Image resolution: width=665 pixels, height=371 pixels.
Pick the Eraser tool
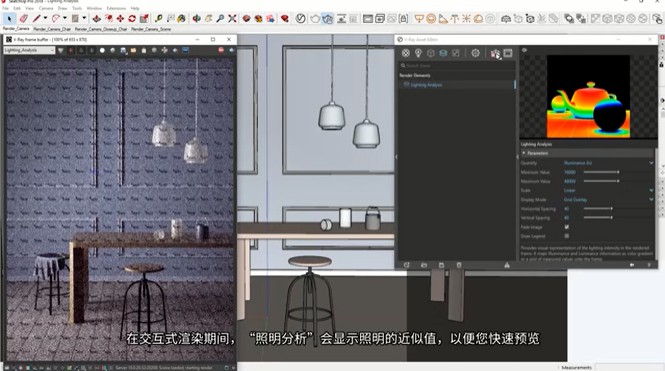24,19
